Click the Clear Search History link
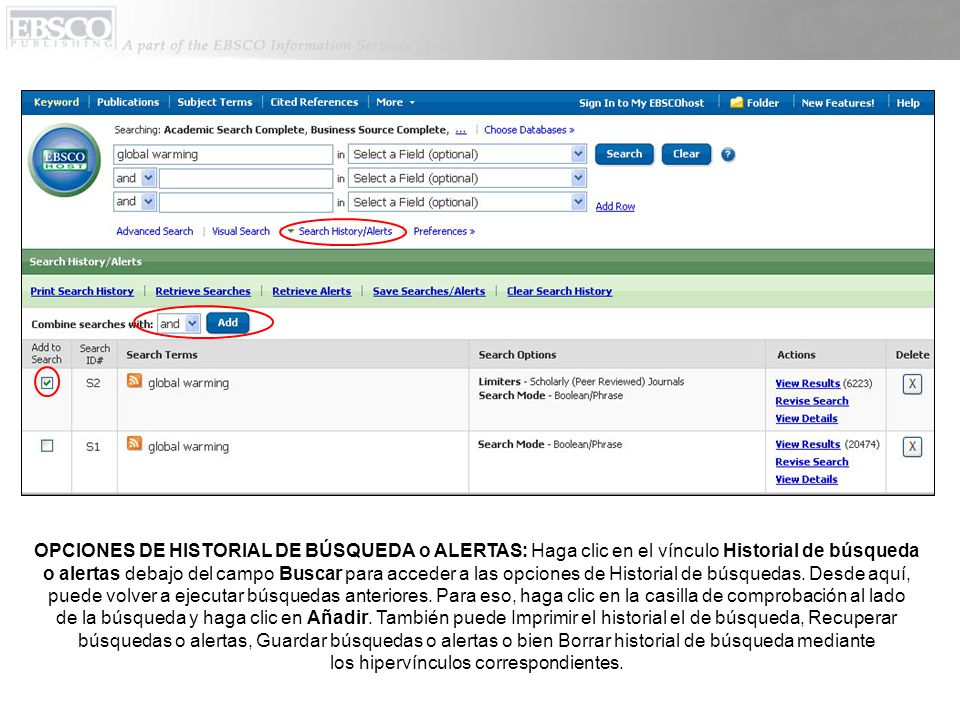This screenshot has width=960, height=720. pos(560,291)
